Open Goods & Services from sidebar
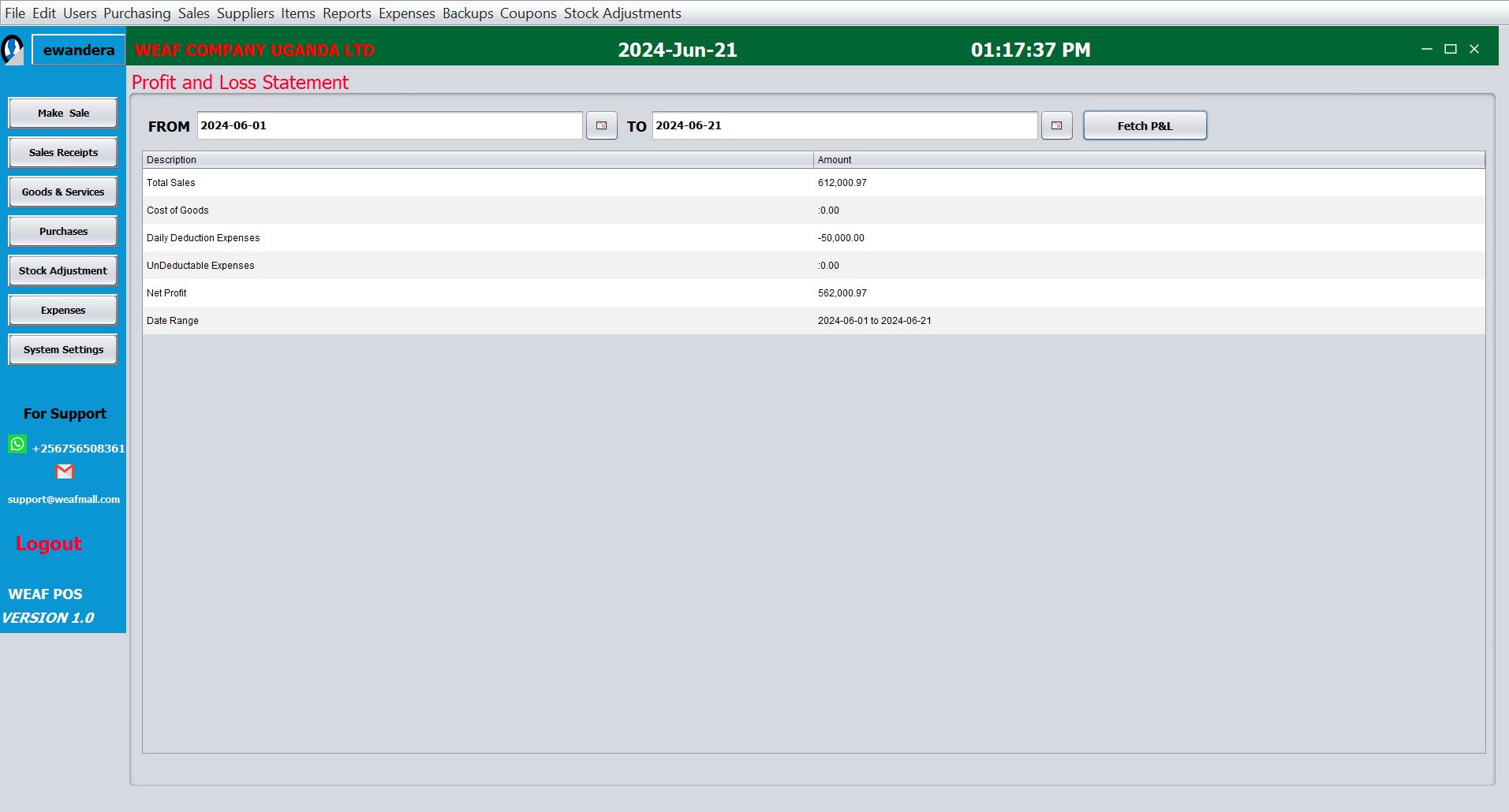Viewport: 1509px width, 812px height. [63, 192]
